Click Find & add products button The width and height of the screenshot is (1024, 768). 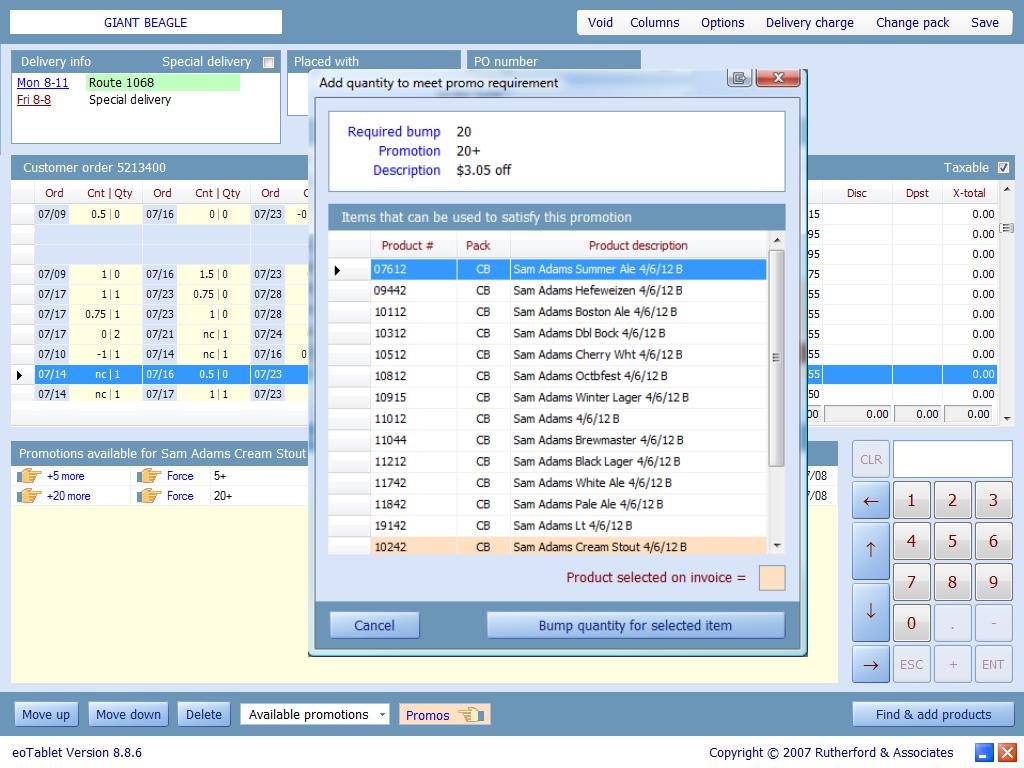[933, 714]
